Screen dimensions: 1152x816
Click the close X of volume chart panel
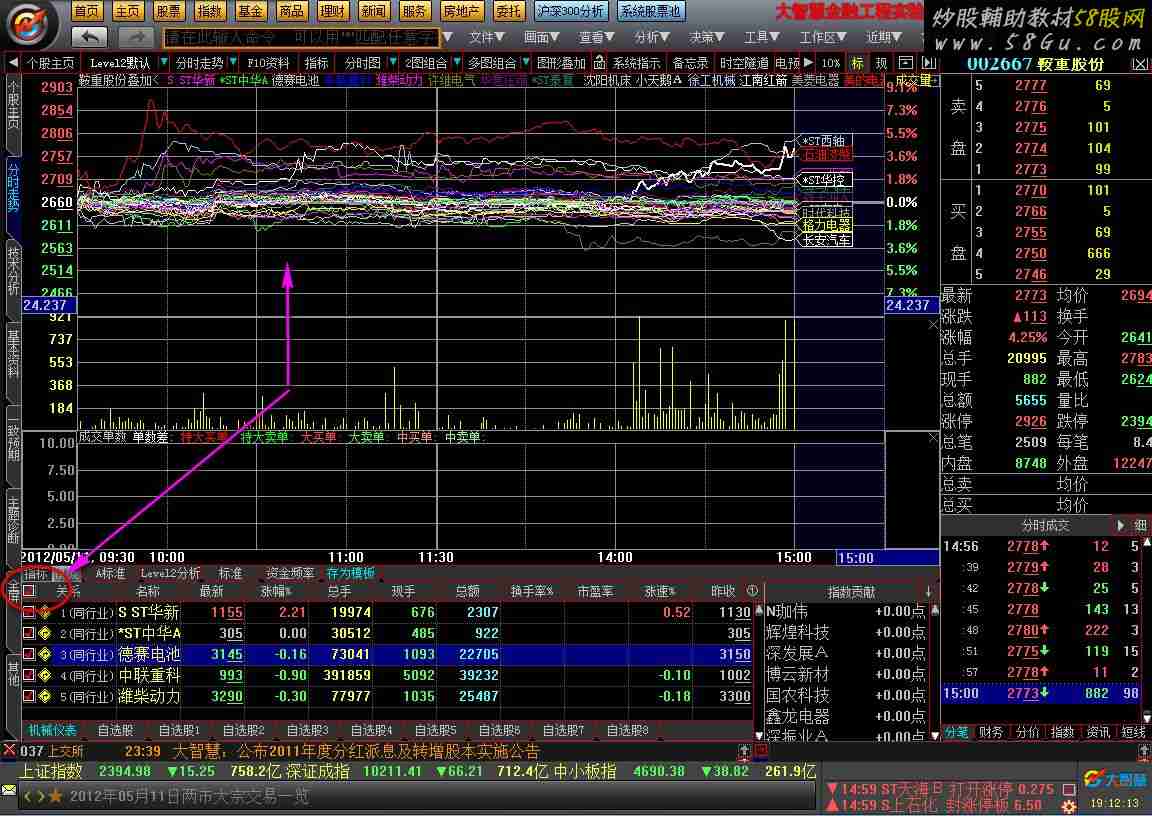coord(933,324)
